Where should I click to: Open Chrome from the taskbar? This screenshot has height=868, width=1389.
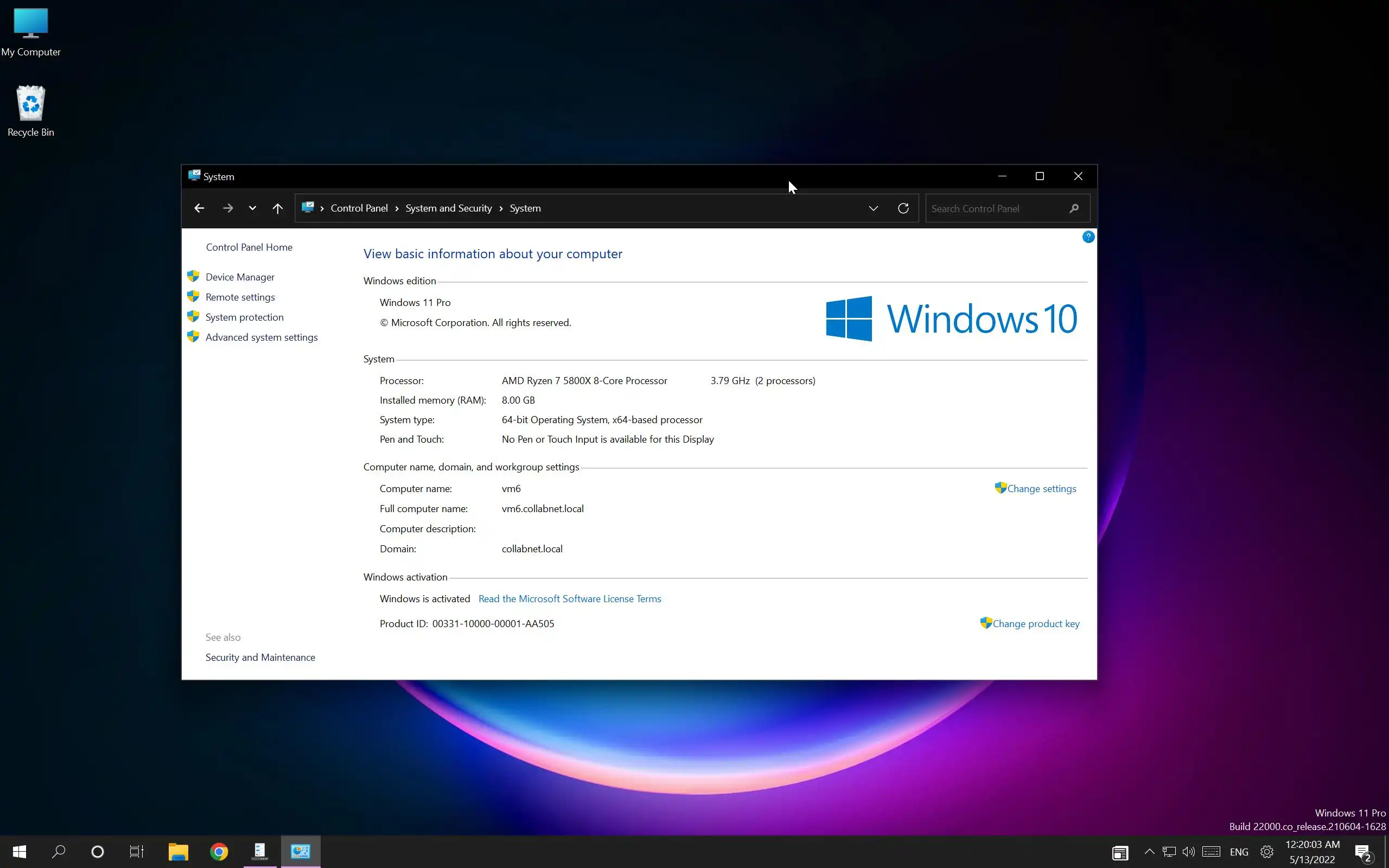(219, 851)
